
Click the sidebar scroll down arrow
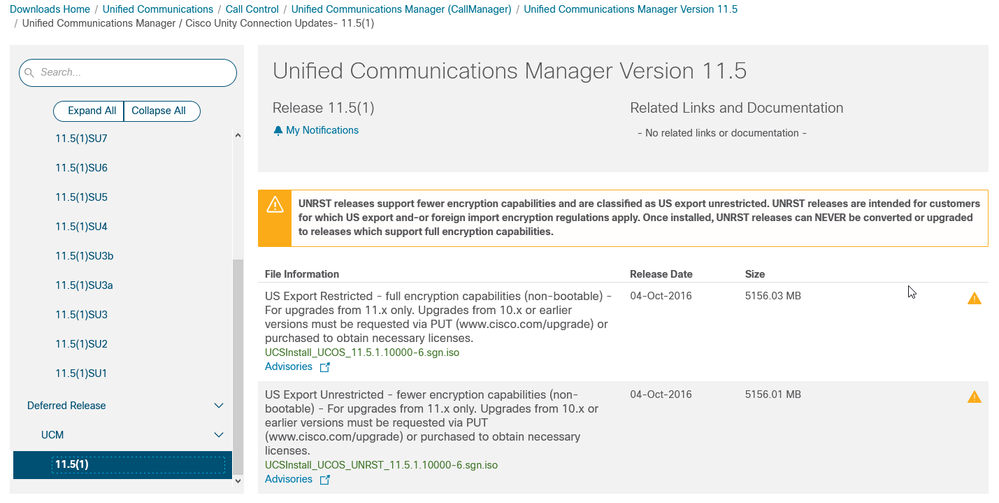point(238,481)
